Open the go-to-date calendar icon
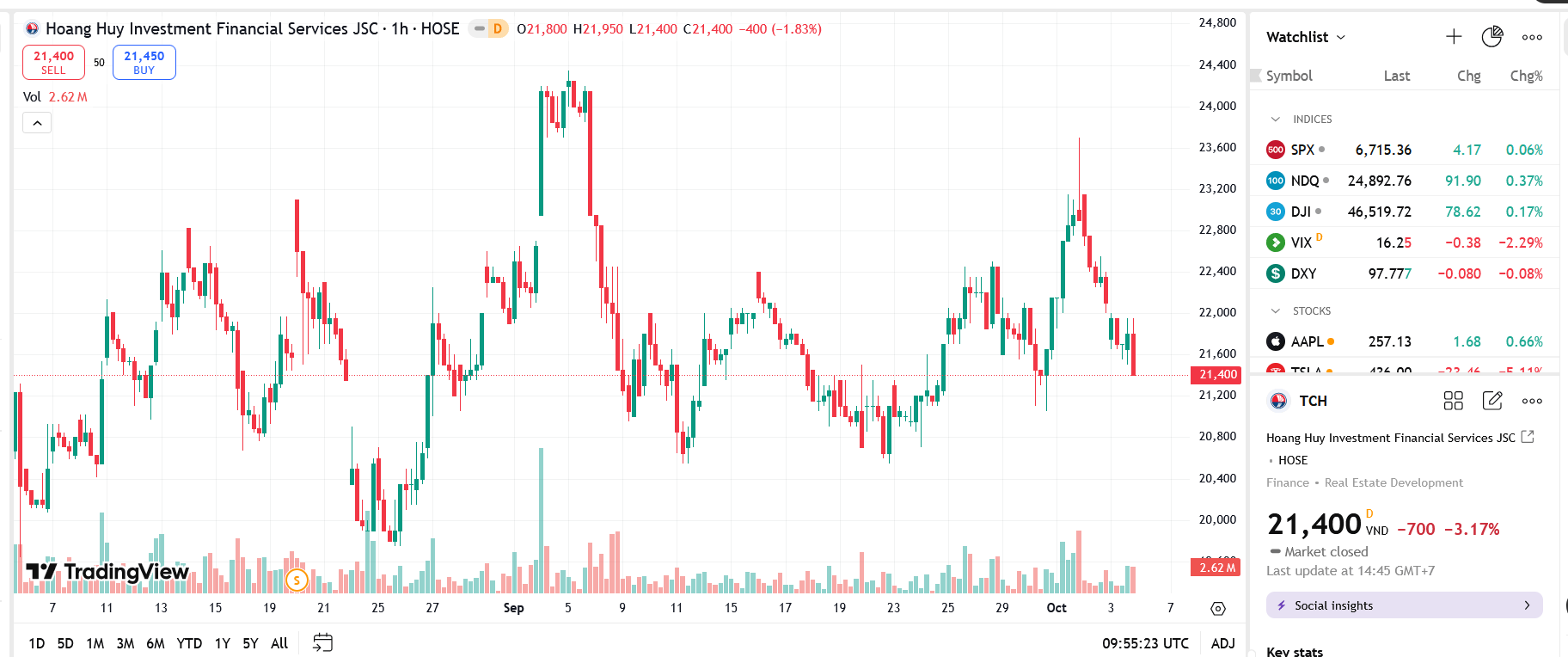Screen dimensions: 1568x657 (322, 642)
